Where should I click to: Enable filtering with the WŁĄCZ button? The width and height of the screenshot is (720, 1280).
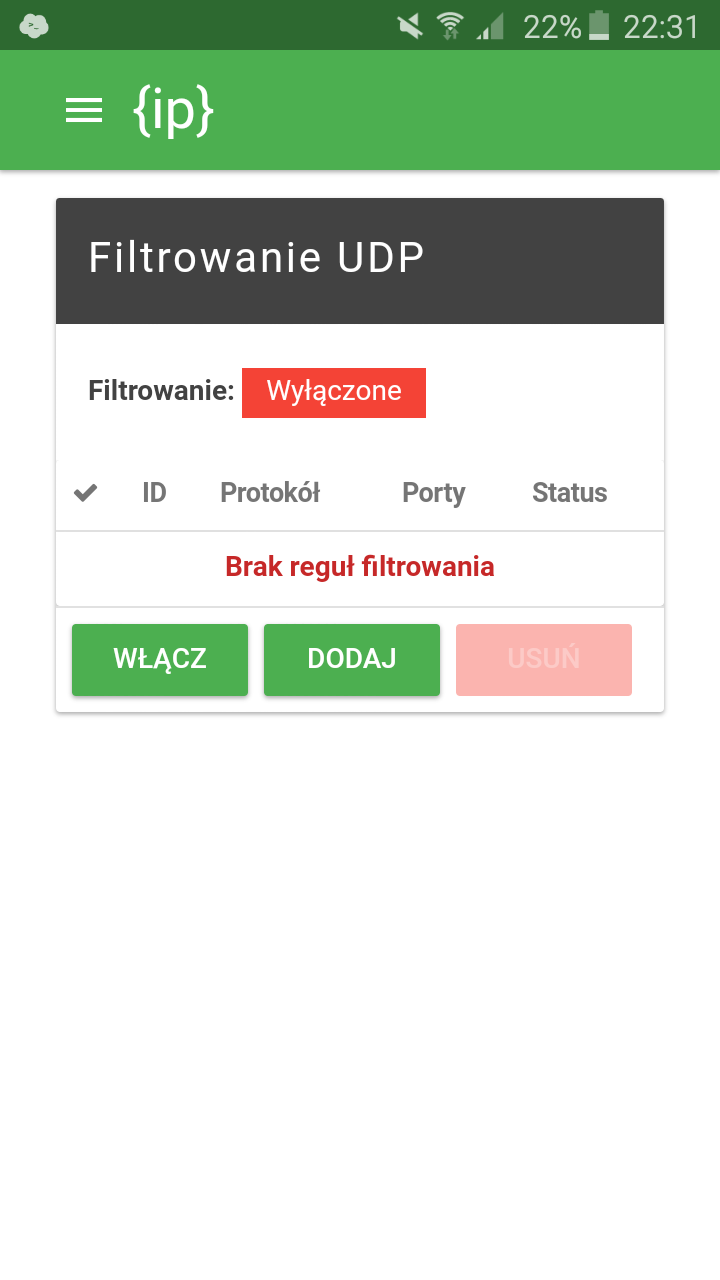(160, 659)
